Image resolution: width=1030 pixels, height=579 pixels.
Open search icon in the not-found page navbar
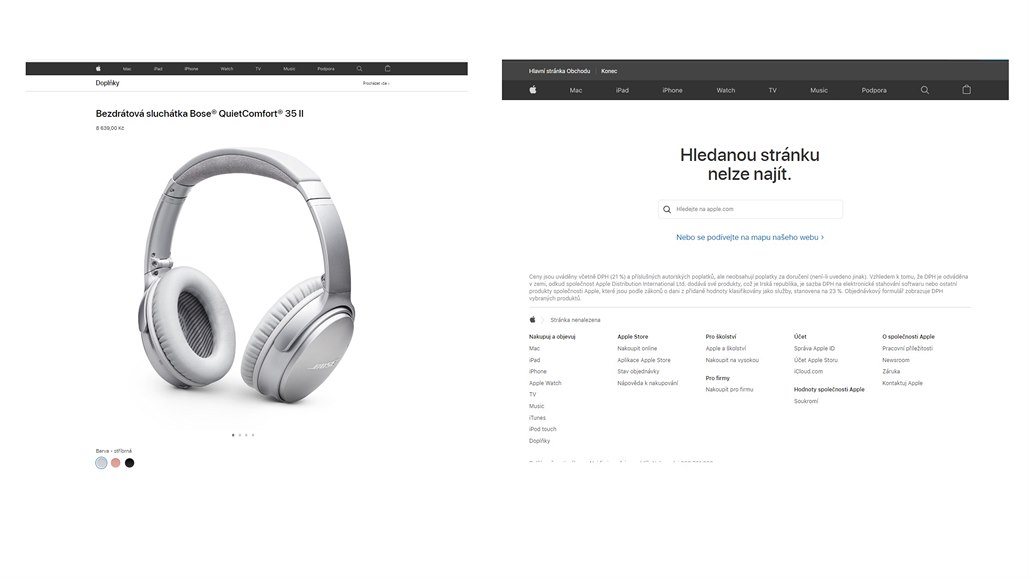pos(924,90)
